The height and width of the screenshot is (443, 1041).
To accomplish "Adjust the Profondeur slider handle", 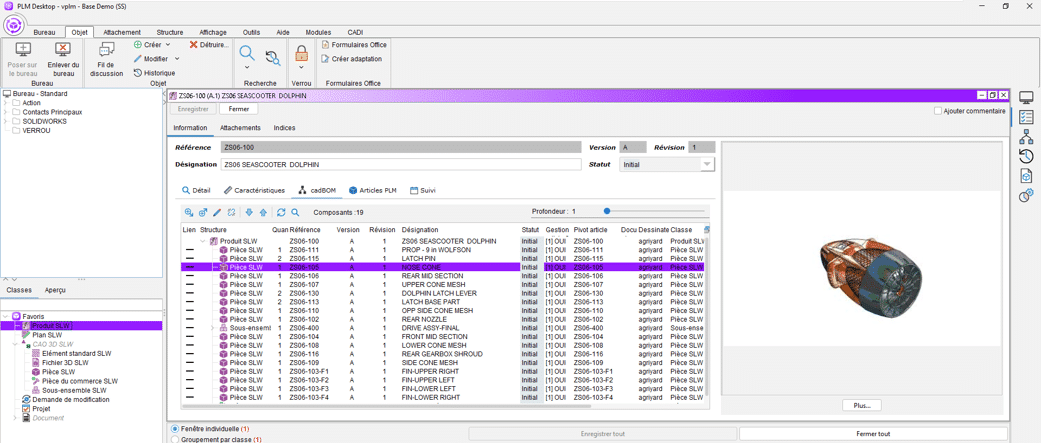I will (607, 212).
